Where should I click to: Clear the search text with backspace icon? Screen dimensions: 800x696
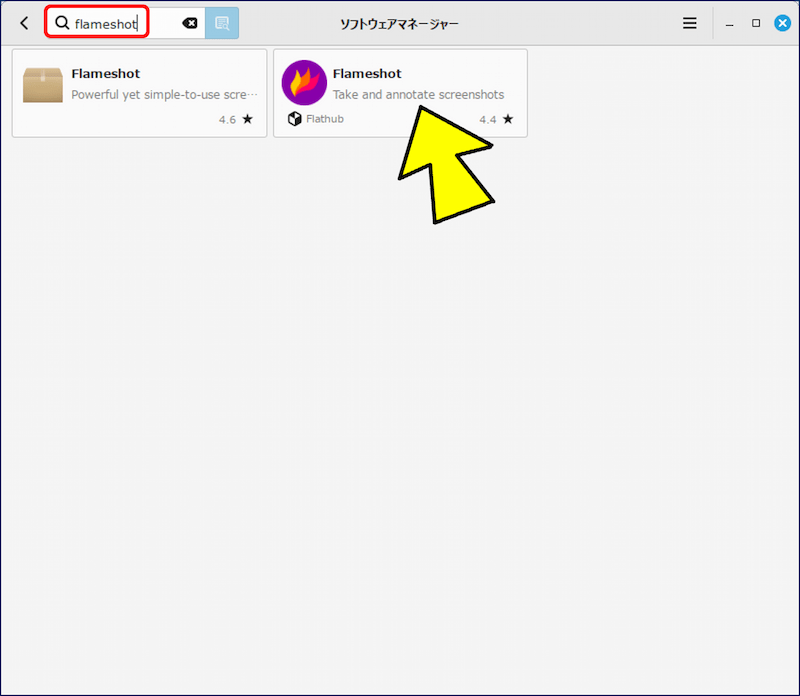click(189, 23)
